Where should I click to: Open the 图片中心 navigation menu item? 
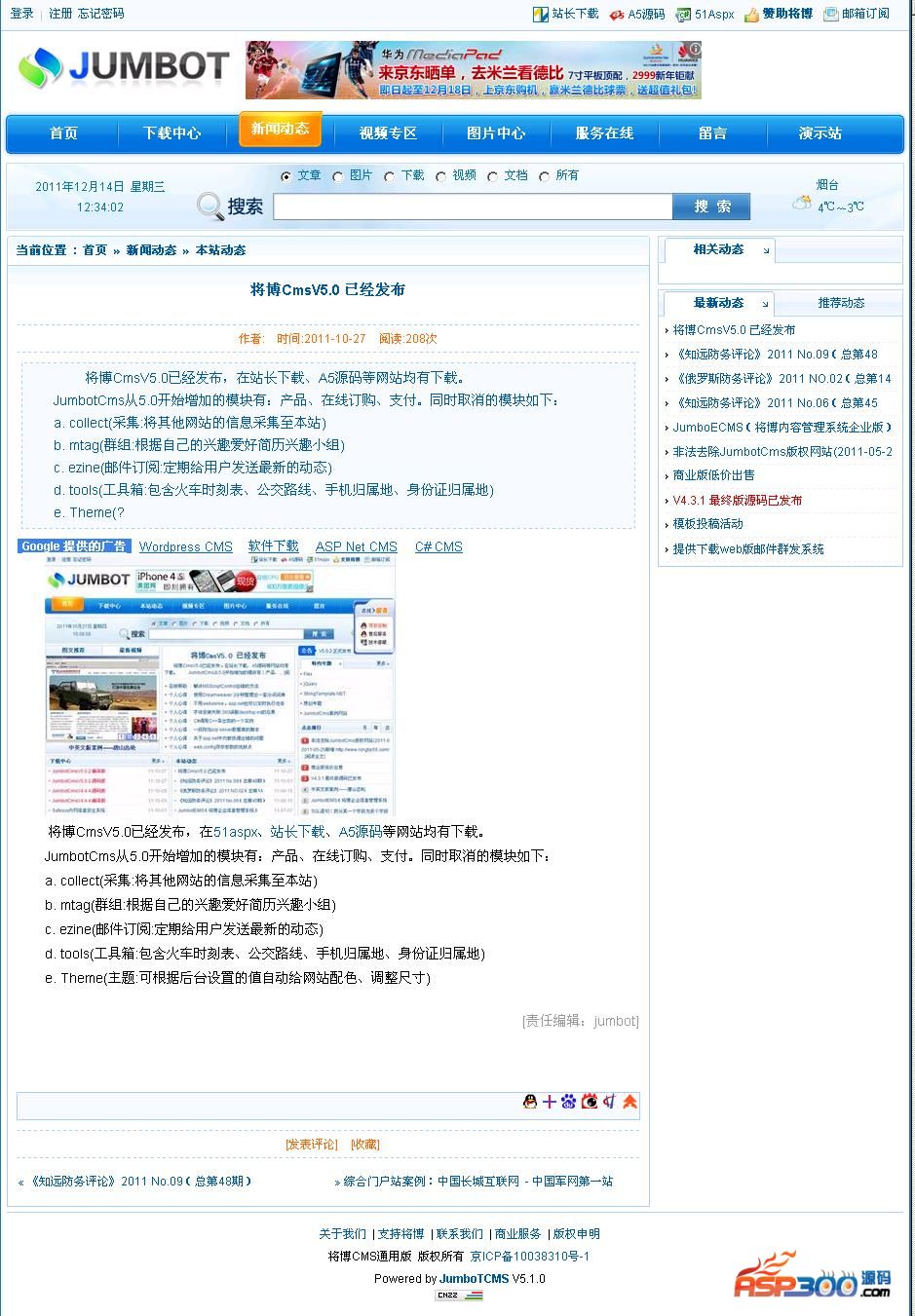pos(496,133)
